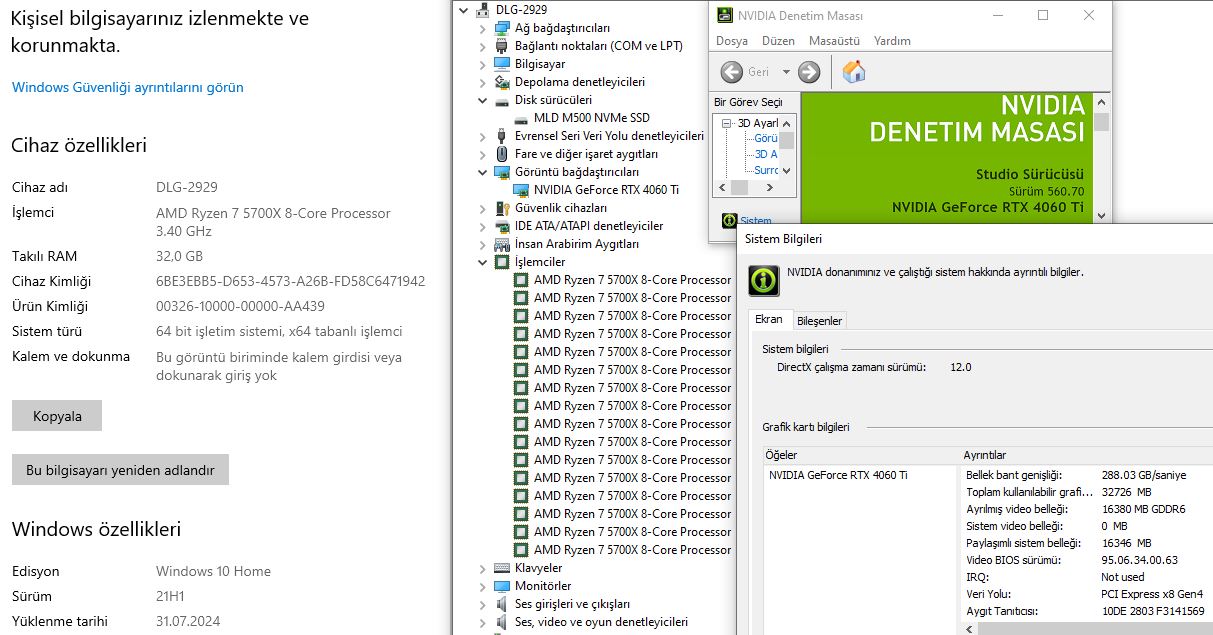Open the Düzen menu
Screen dimensions: 1213x635
click(x=778, y=41)
